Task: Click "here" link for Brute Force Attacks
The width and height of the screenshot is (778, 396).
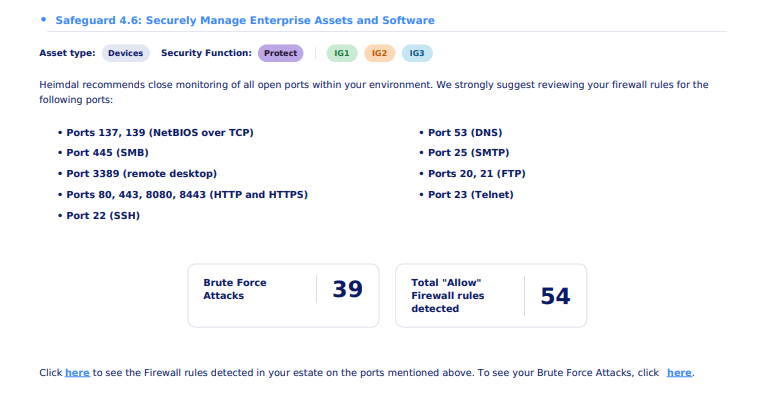Action: click(x=679, y=373)
